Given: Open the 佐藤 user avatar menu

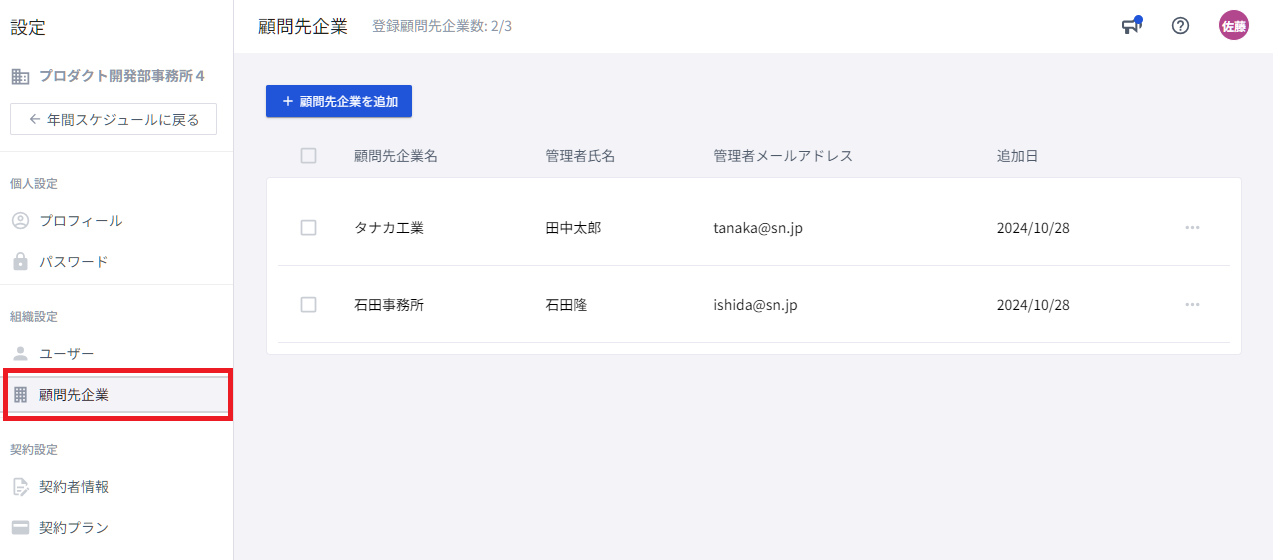Looking at the screenshot, I should (1233, 26).
